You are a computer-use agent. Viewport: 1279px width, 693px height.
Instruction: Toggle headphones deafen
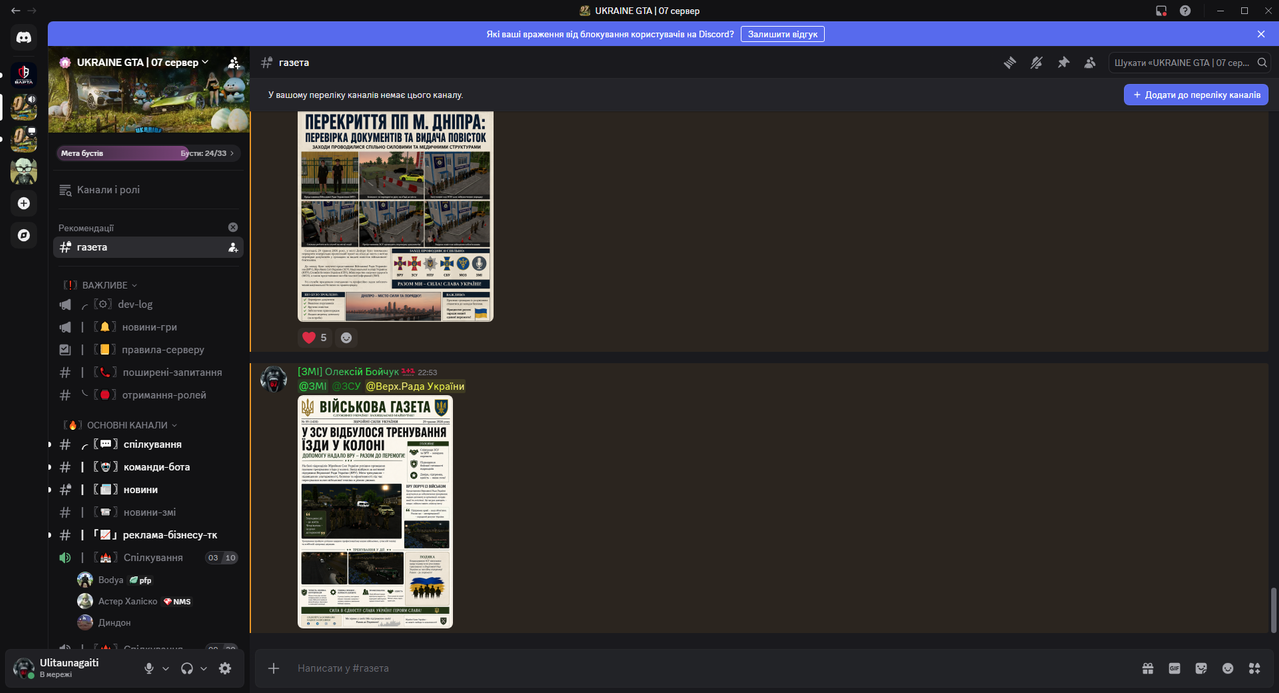(187, 668)
